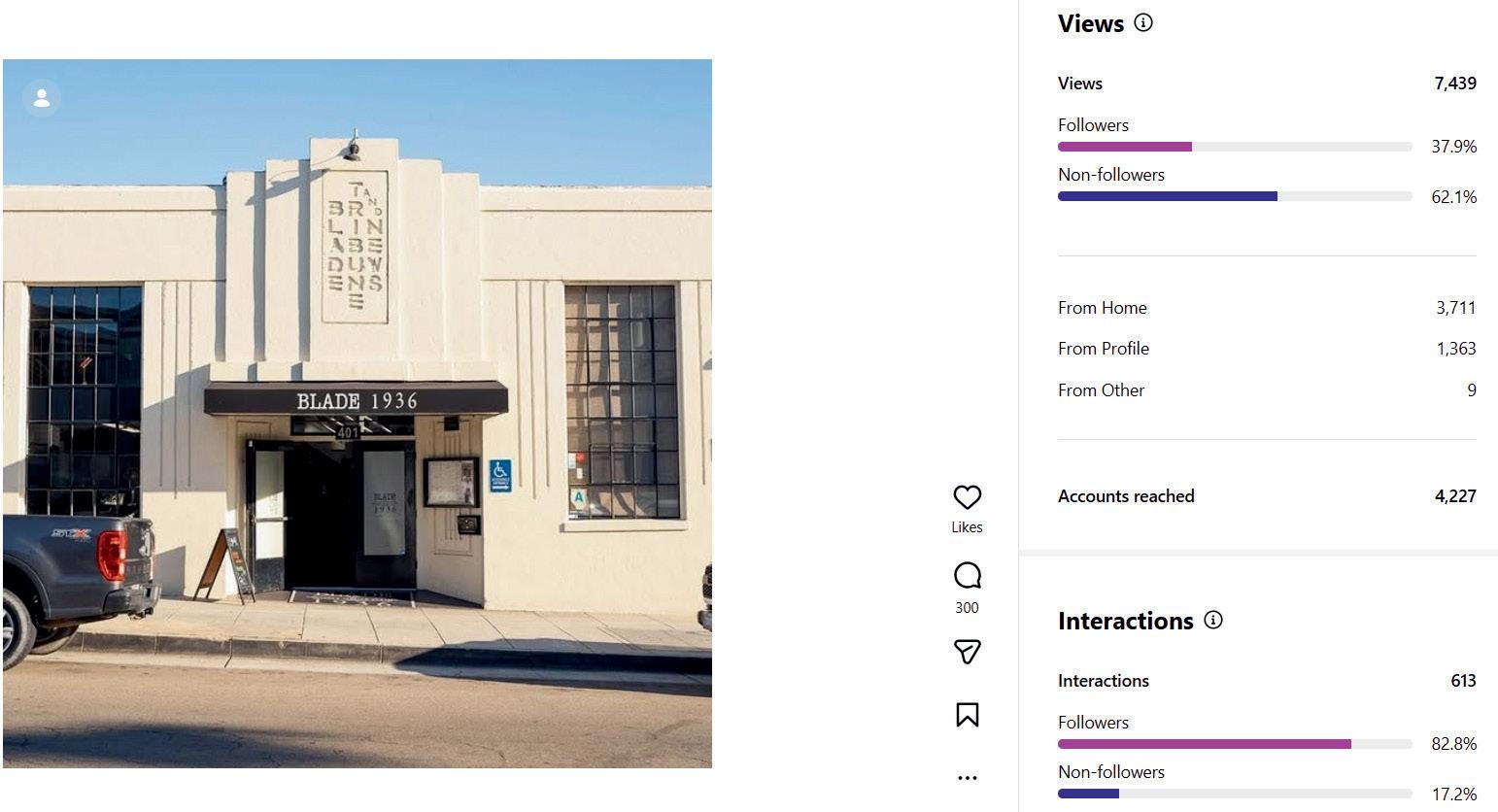This screenshot has width=1498, height=812.
Task: Click the bold Views row label
Action: [1080, 84]
